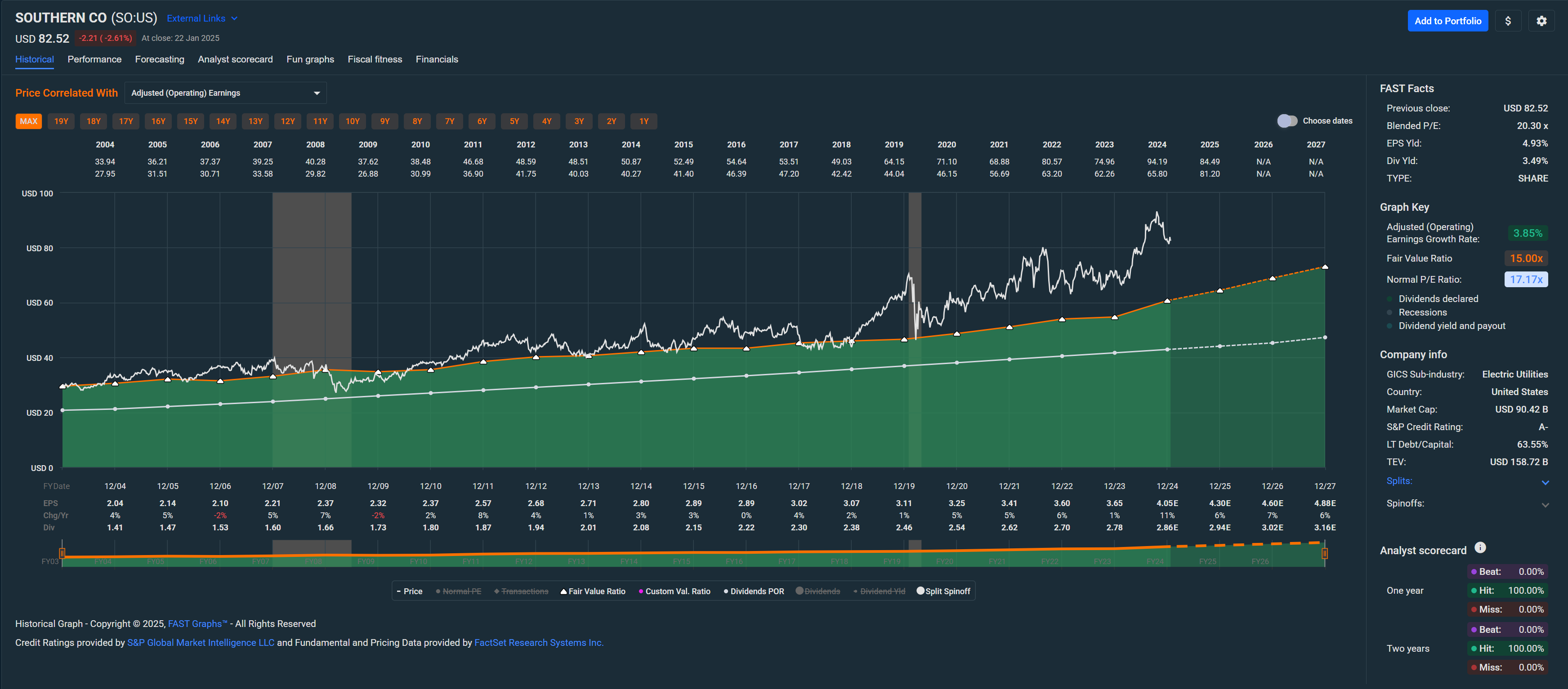The width and height of the screenshot is (1568, 689).
Task: Switch to the Historical tab
Action: pyautogui.click(x=35, y=59)
